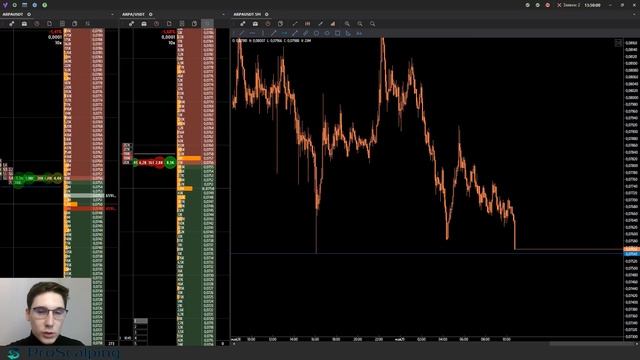This screenshot has height=360, width=640.
Task: Click the green 8.3K trade bubble in the ARPA/USDT panel
Action: click(x=170, y=162)
